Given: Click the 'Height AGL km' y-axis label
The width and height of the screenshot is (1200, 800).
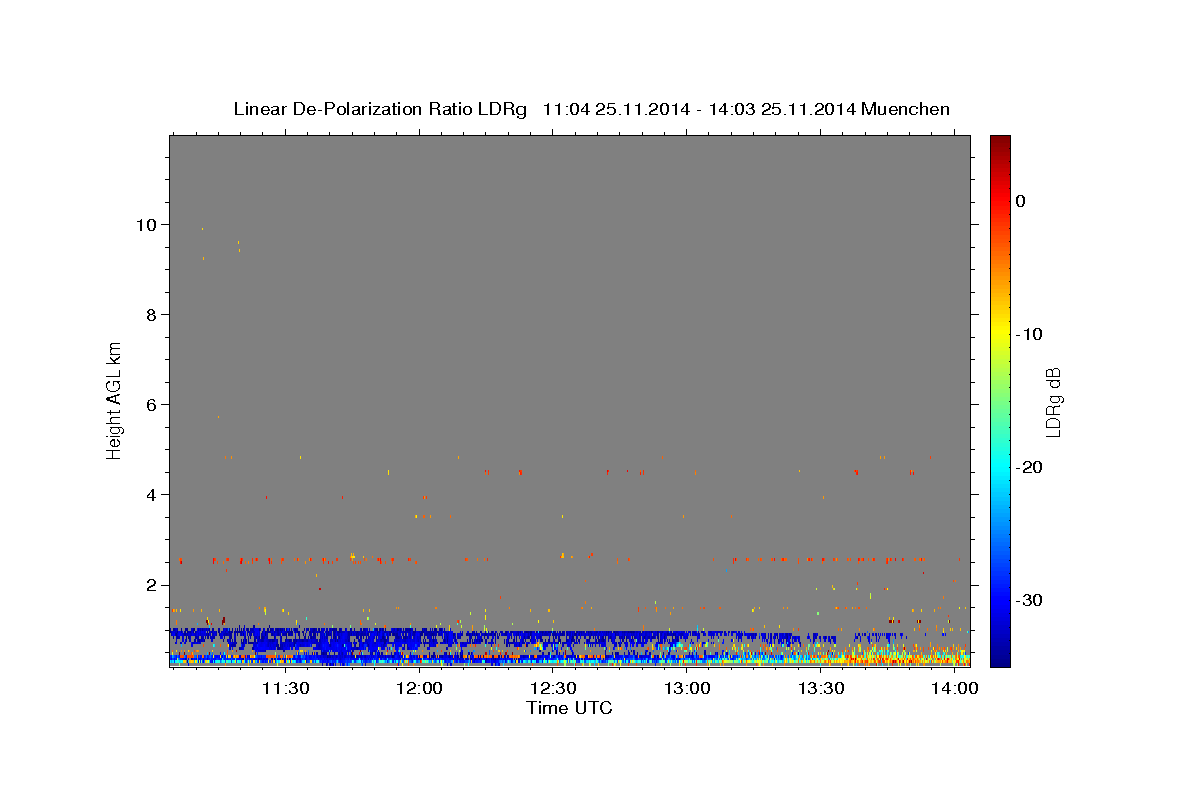Looking at the screenshot, I should coord(115,400).
